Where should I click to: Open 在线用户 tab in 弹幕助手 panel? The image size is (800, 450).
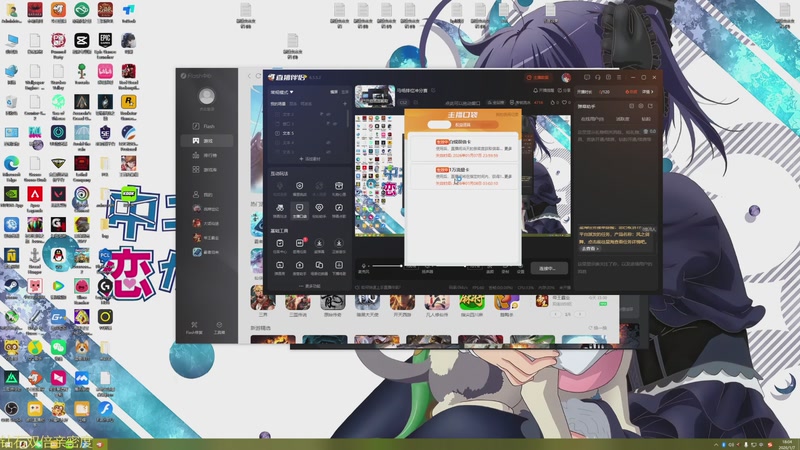coord(592,119)
